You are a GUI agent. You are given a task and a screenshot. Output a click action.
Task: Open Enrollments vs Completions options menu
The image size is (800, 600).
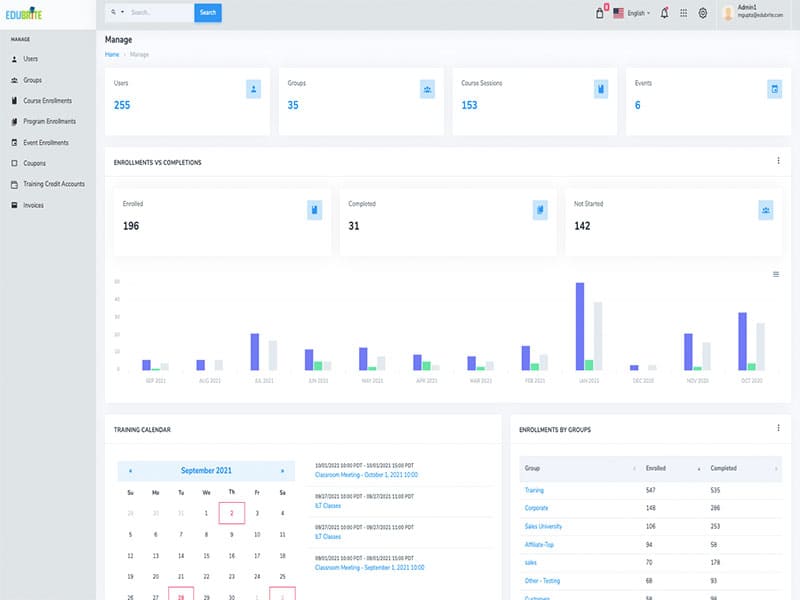(778, 161)
